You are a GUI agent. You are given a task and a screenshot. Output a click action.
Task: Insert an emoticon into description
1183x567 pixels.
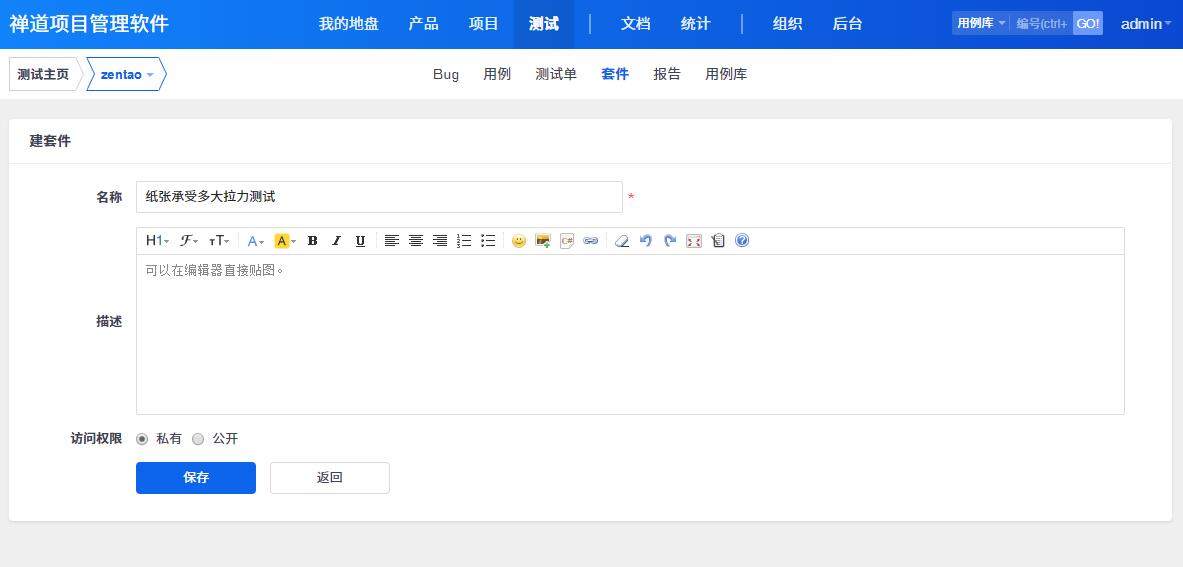[518, 241]
